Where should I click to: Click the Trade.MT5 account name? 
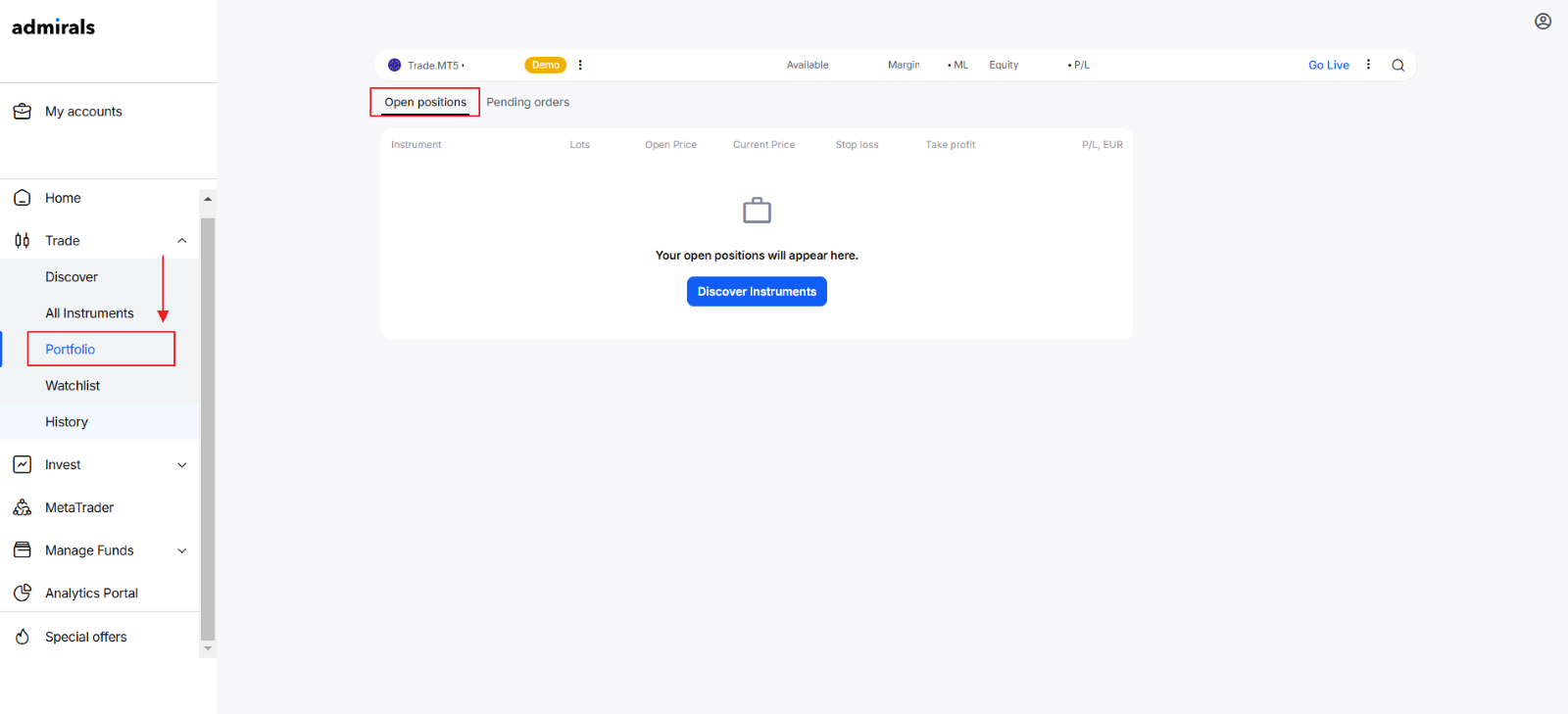[433, 66]
